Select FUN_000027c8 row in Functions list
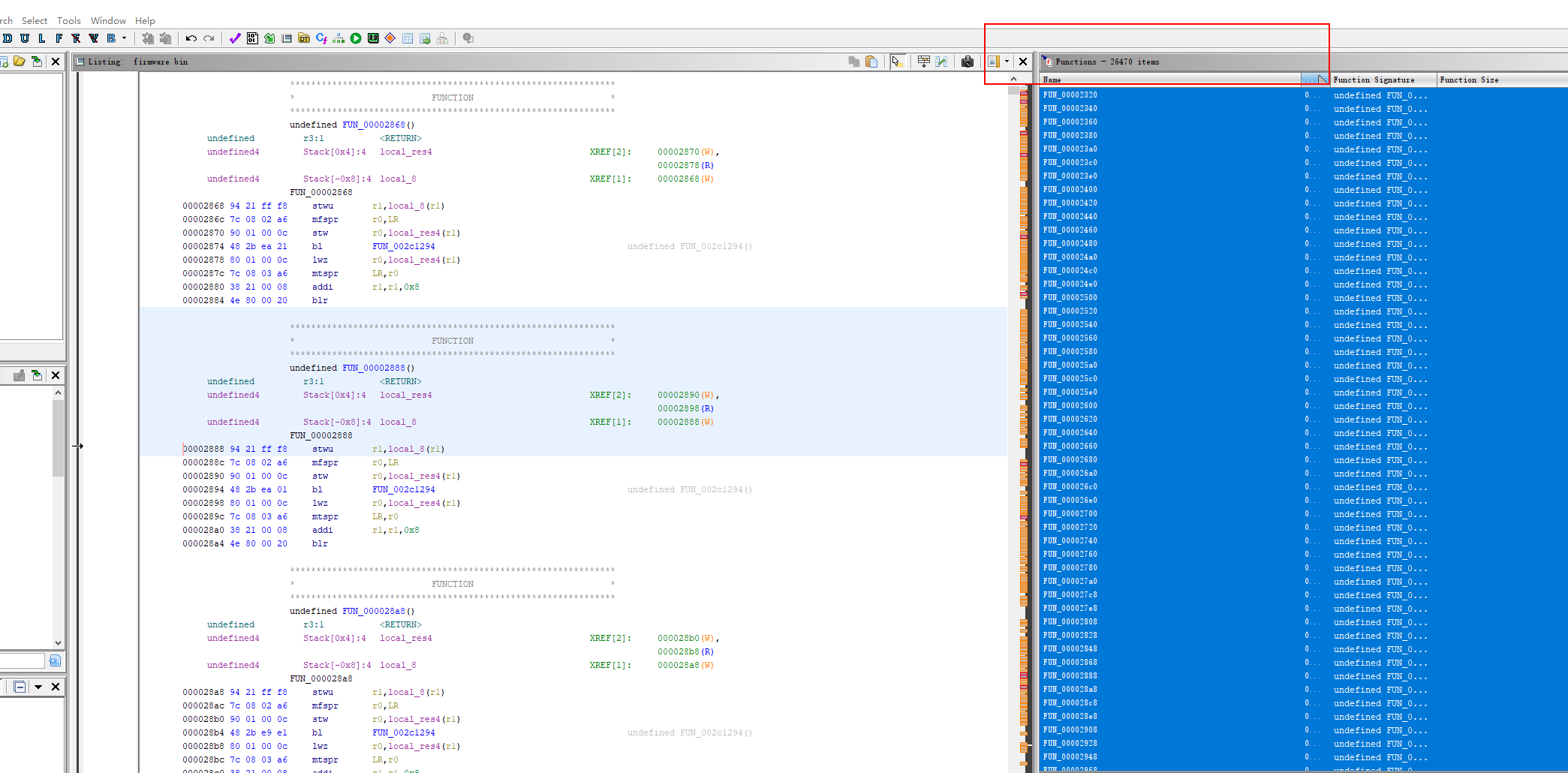1568x773 pixels. (1304, 595)
